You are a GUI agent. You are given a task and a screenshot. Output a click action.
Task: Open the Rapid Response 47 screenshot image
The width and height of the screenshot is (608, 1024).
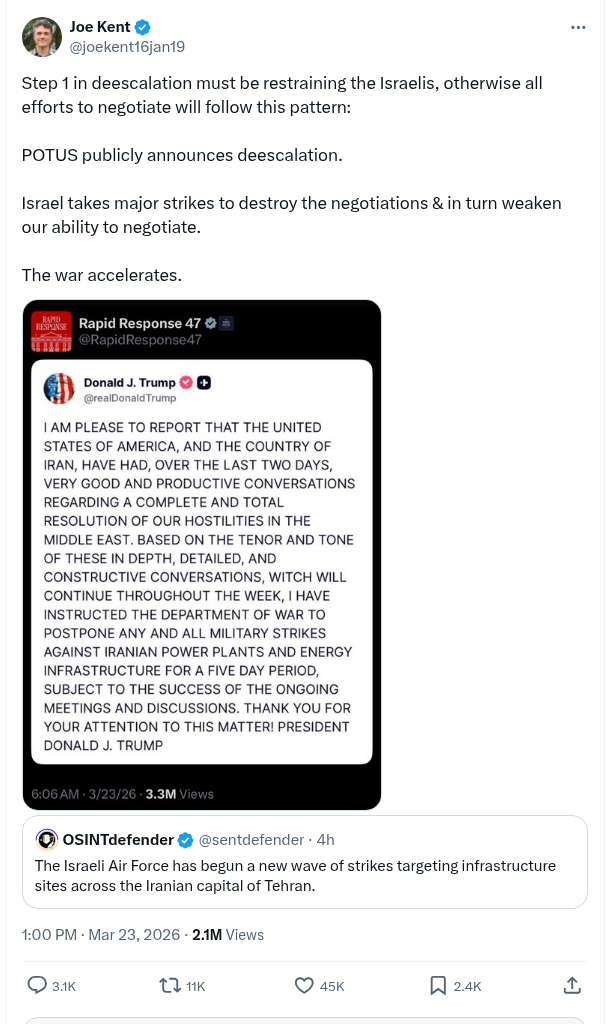pyautogui.click(x=201, y=555)
